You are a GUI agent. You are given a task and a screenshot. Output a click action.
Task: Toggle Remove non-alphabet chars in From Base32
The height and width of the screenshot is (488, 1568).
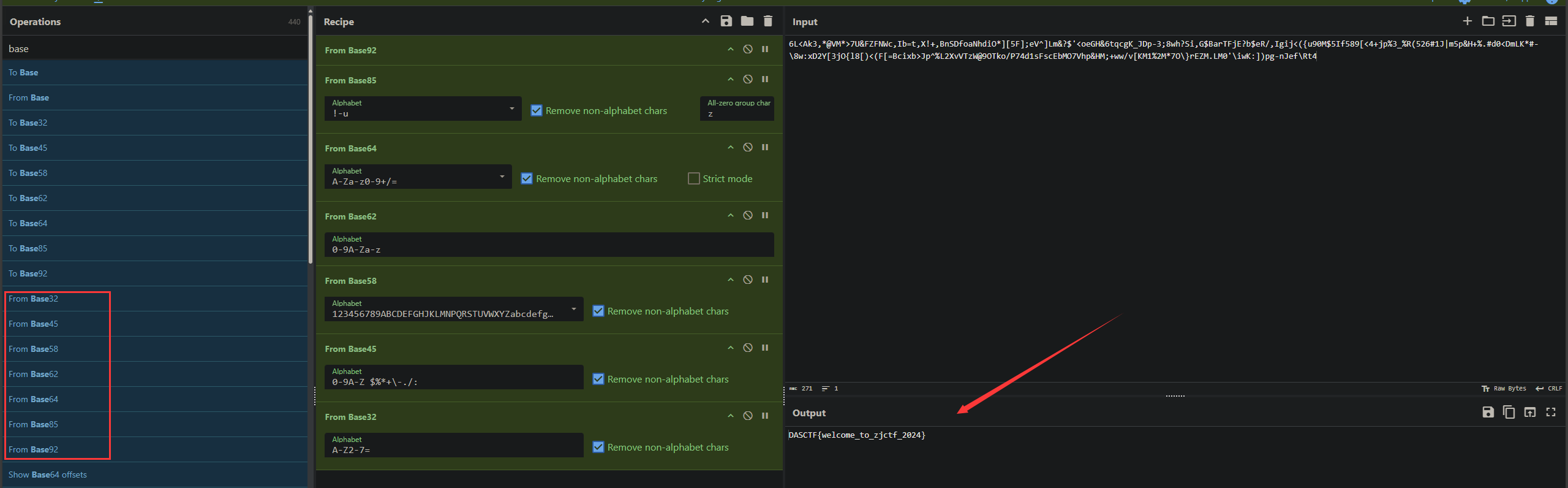(x=598, y=448)
